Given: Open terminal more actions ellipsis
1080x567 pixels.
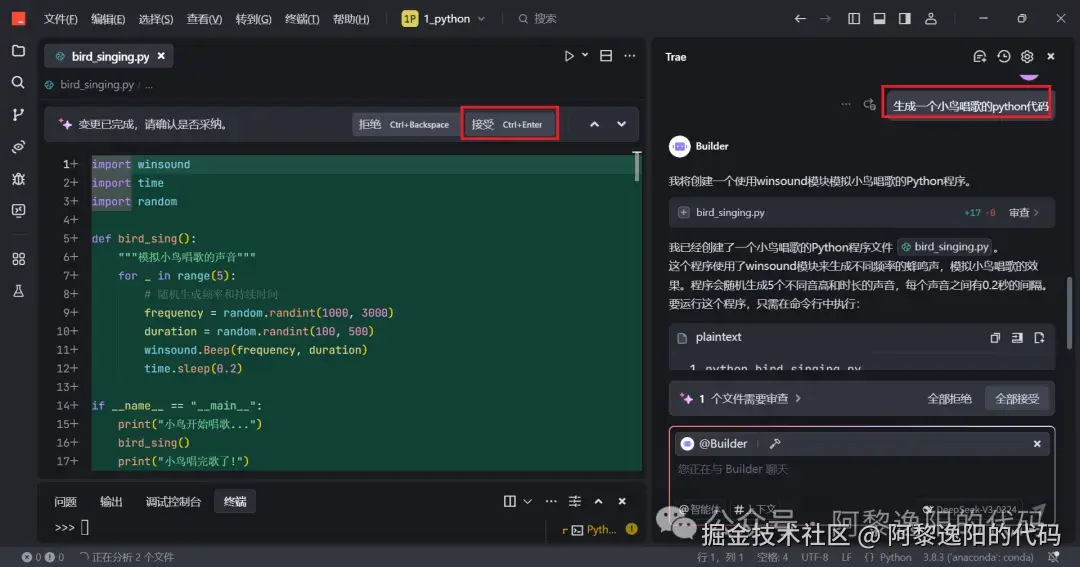Looking at the screenshot, I should (551, 501).
